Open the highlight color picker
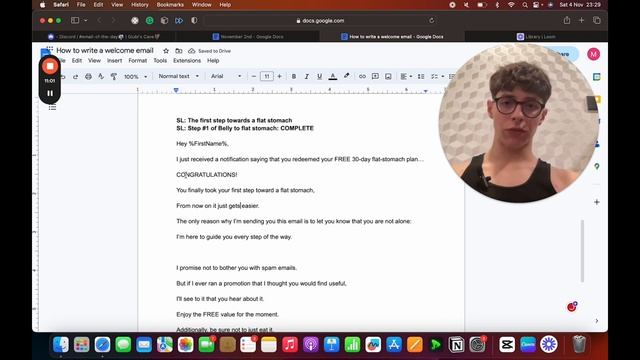 click(347, 76)
